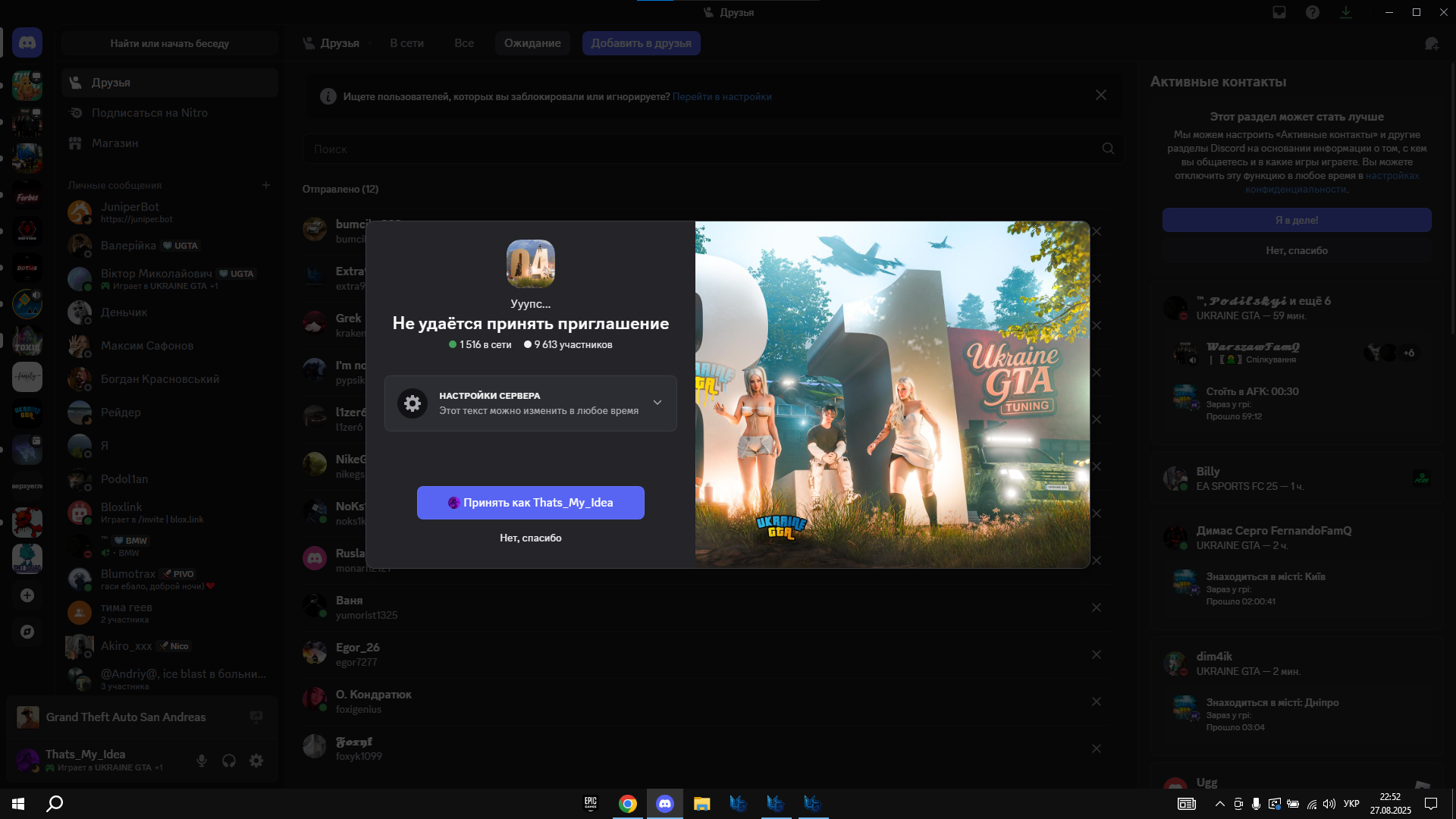Dismiss the blocked users info banner
1456x819 pixels.
1100,96
